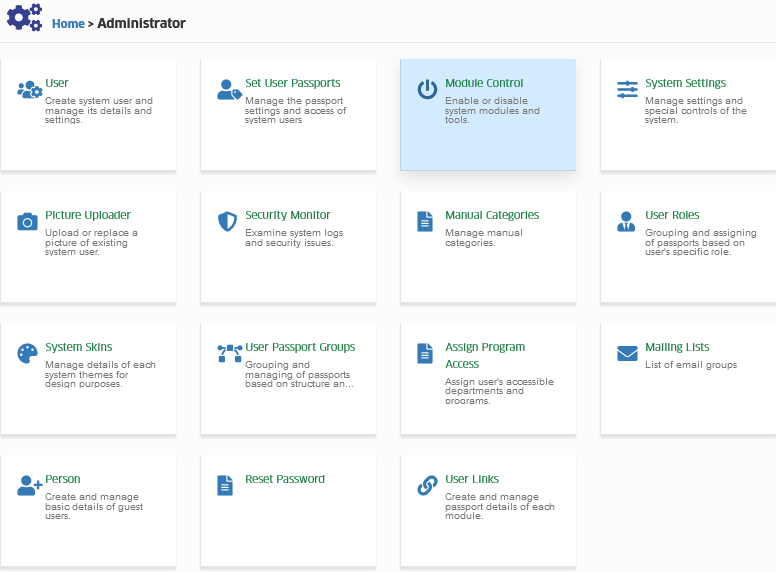Screen dimensions: 776x572
Task: Click 'Create and manage basic details' description
Action: tap(94, 507)
